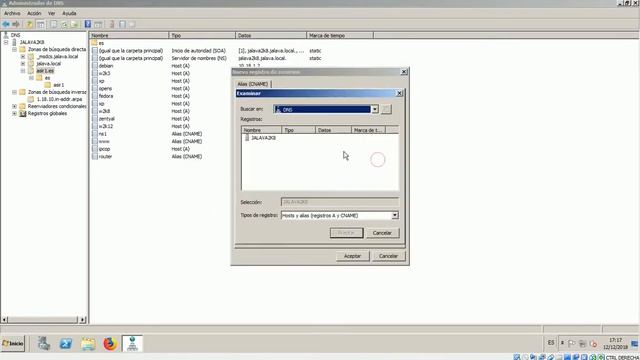Sort main list by Tipo column
The height and width of the screenshot is (360, 640).
[x=202, y=36]
